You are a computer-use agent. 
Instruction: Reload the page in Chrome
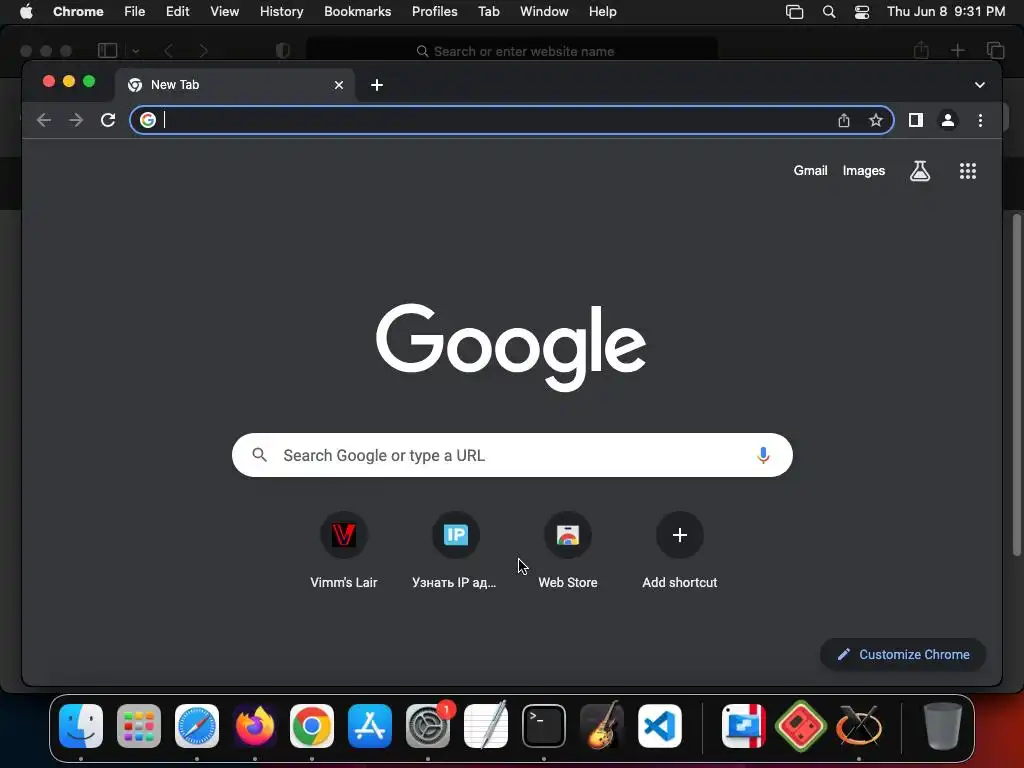pyautogui.click(x=108, y=120)
